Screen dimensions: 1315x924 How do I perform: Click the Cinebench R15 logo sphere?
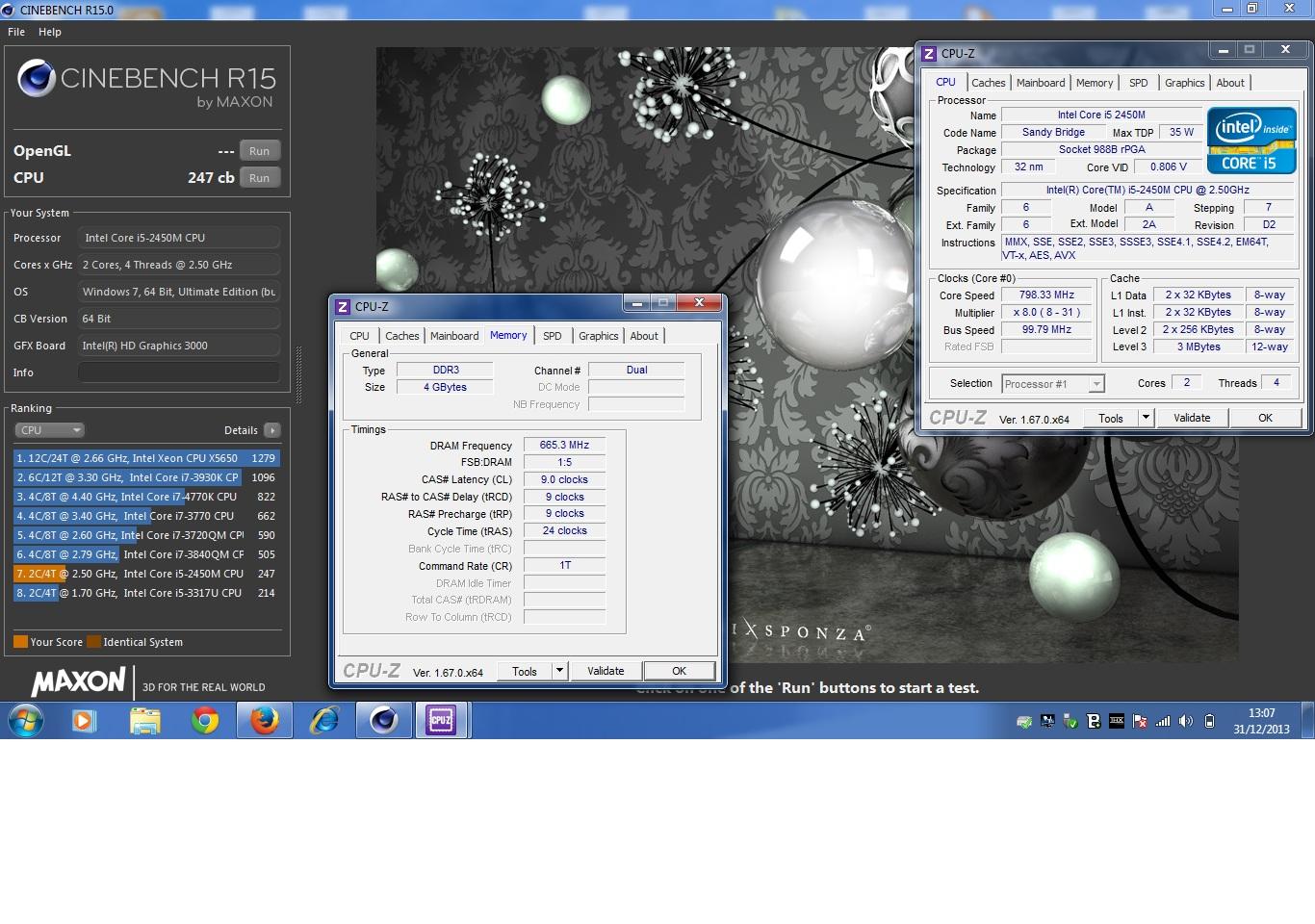[36, 78]
